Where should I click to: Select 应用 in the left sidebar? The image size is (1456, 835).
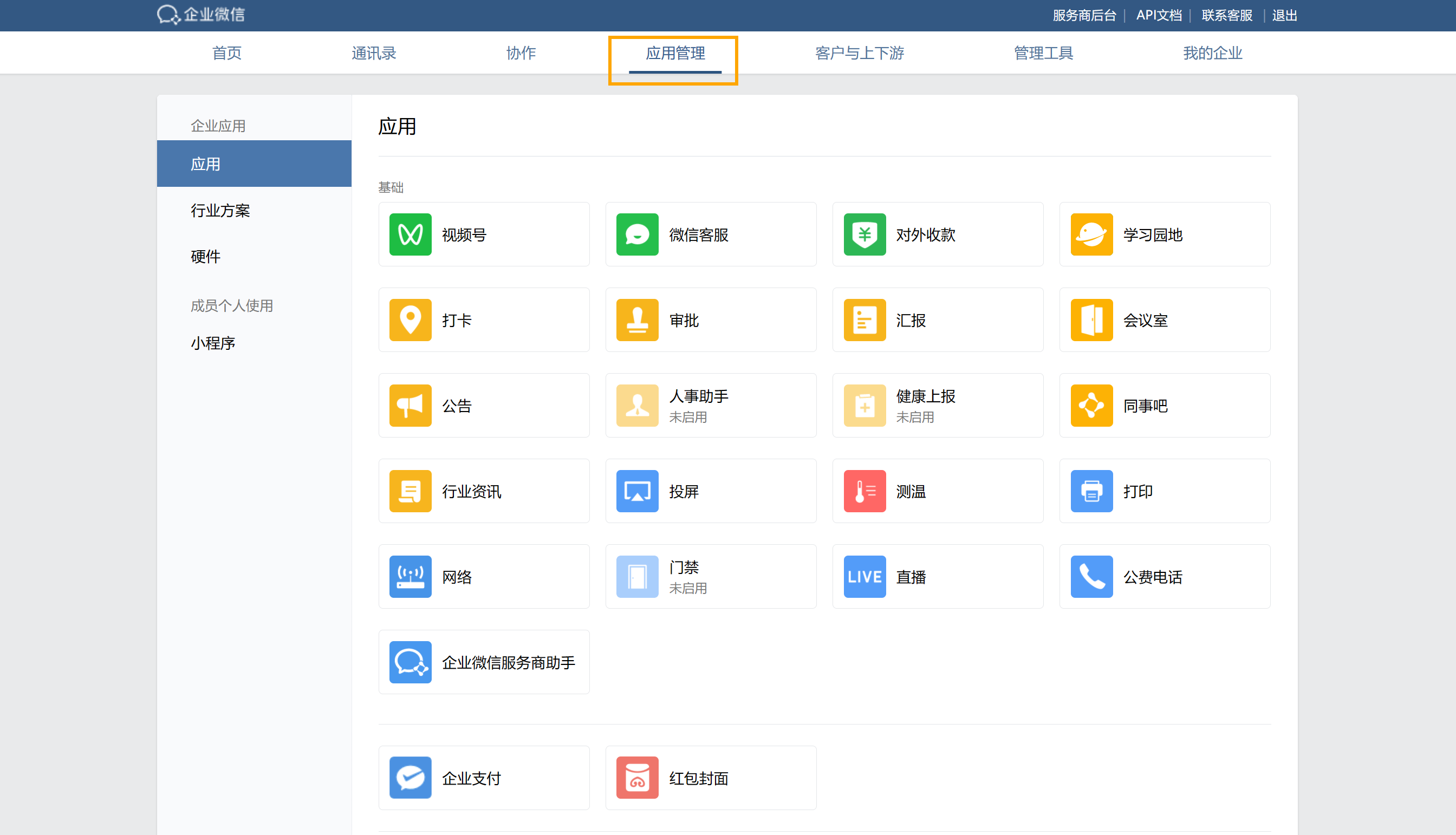click(254, 164)
